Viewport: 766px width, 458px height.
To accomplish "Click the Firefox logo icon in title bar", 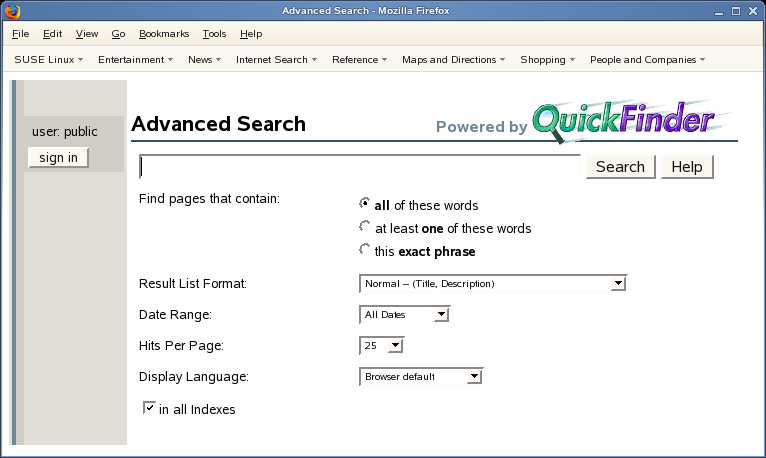I will [x=12, y=11].
